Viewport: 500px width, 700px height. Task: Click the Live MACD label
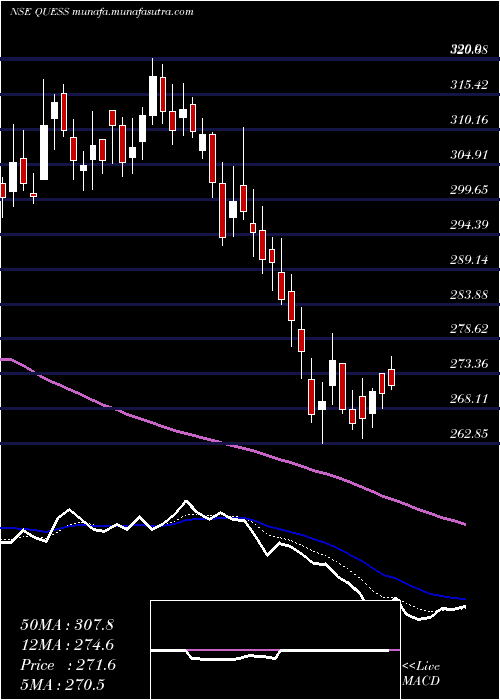pyautogui.click(x=421, y=674)
